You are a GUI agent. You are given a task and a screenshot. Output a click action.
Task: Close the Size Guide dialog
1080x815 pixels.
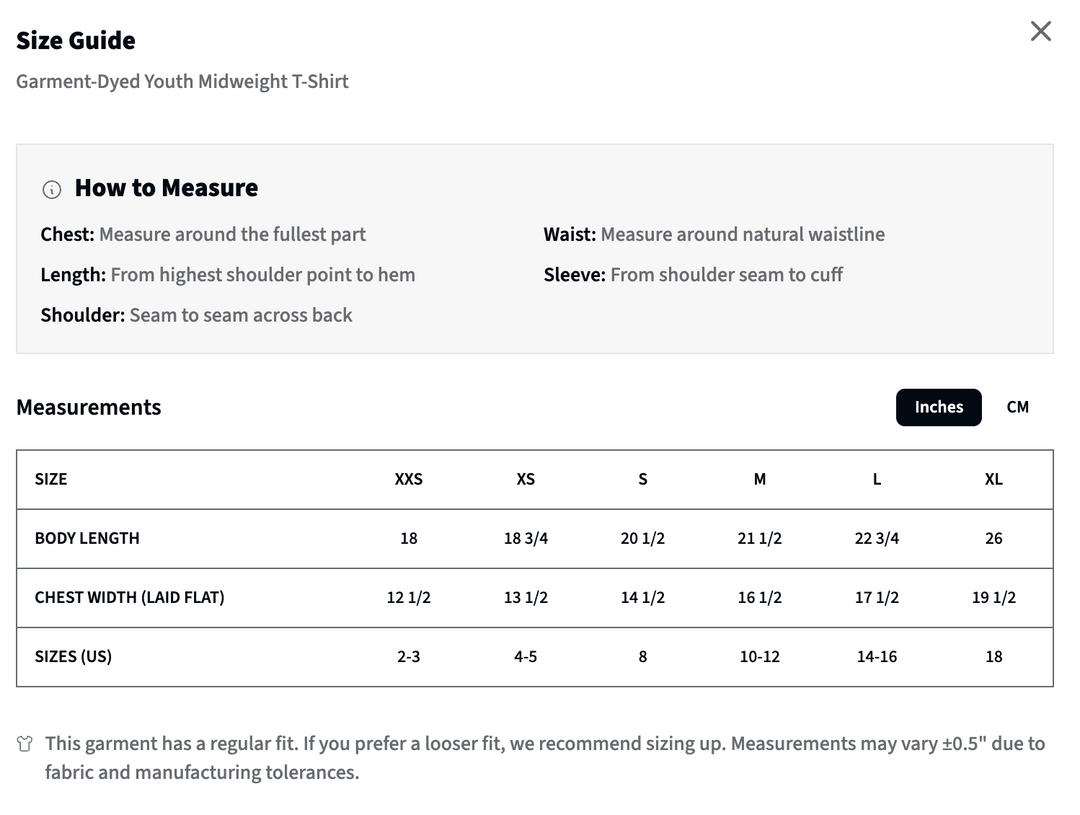pyautogui.click(x=1040, y=31)
